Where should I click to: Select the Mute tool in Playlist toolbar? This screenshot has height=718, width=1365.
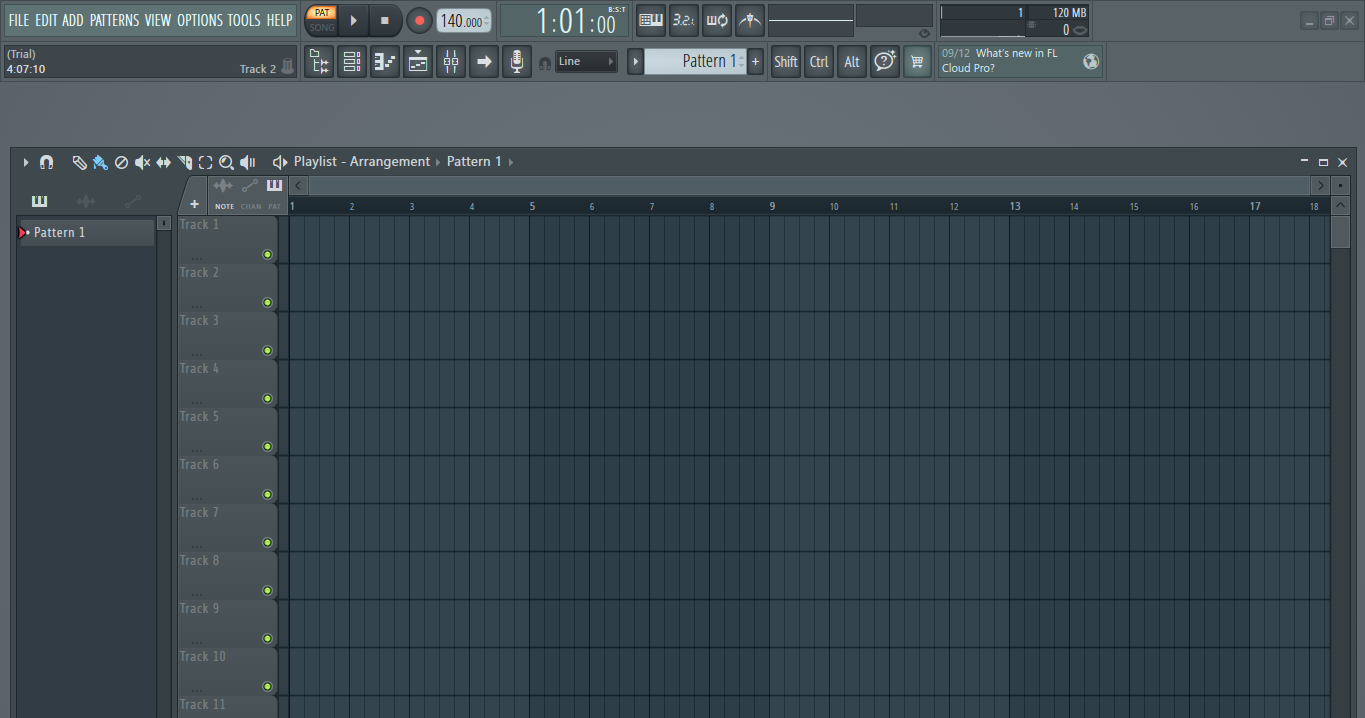(x=142, y=162)
